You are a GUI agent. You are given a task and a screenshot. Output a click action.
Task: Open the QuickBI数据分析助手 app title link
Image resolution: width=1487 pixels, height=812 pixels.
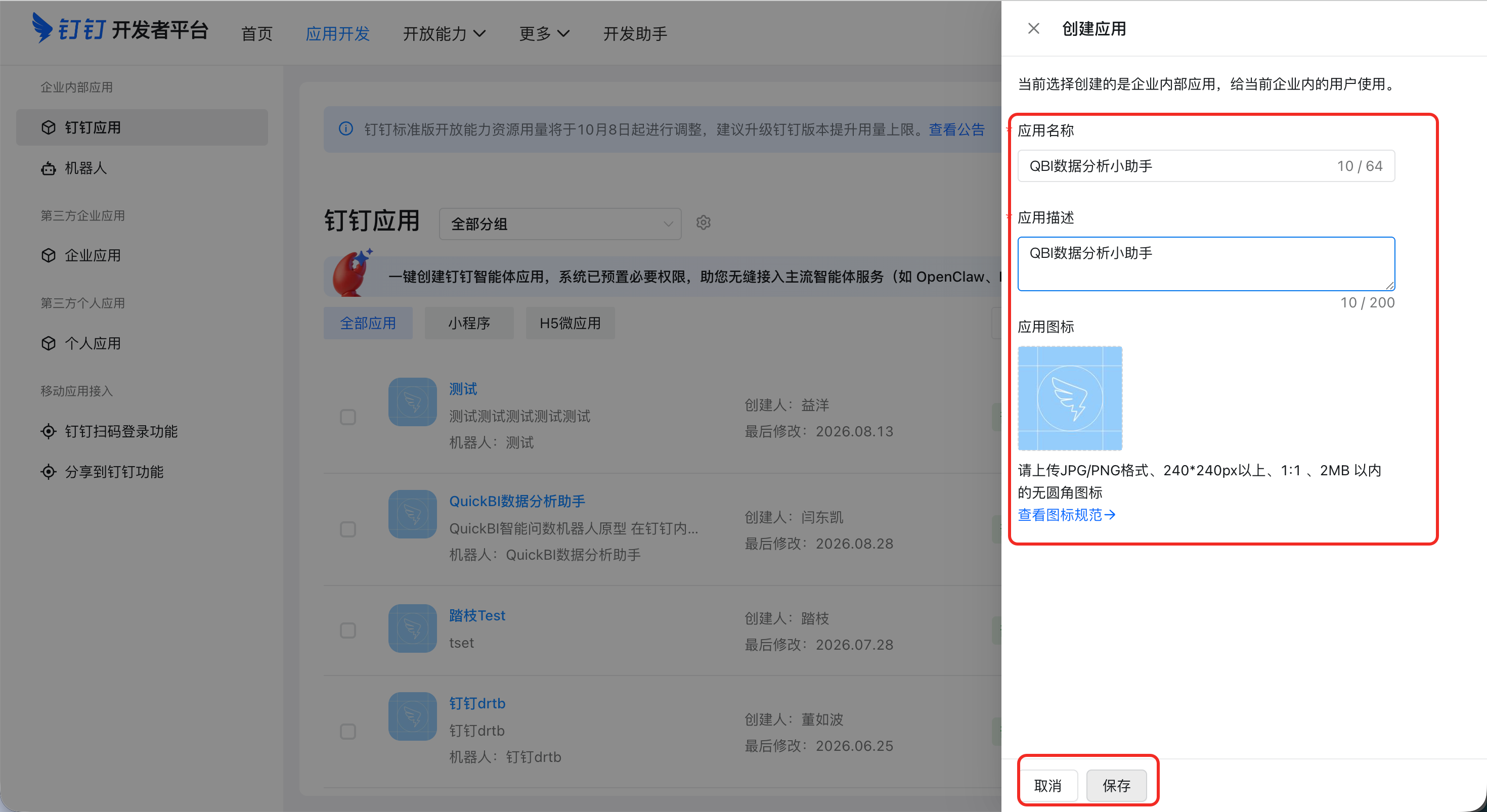click(x=517, y=501)
